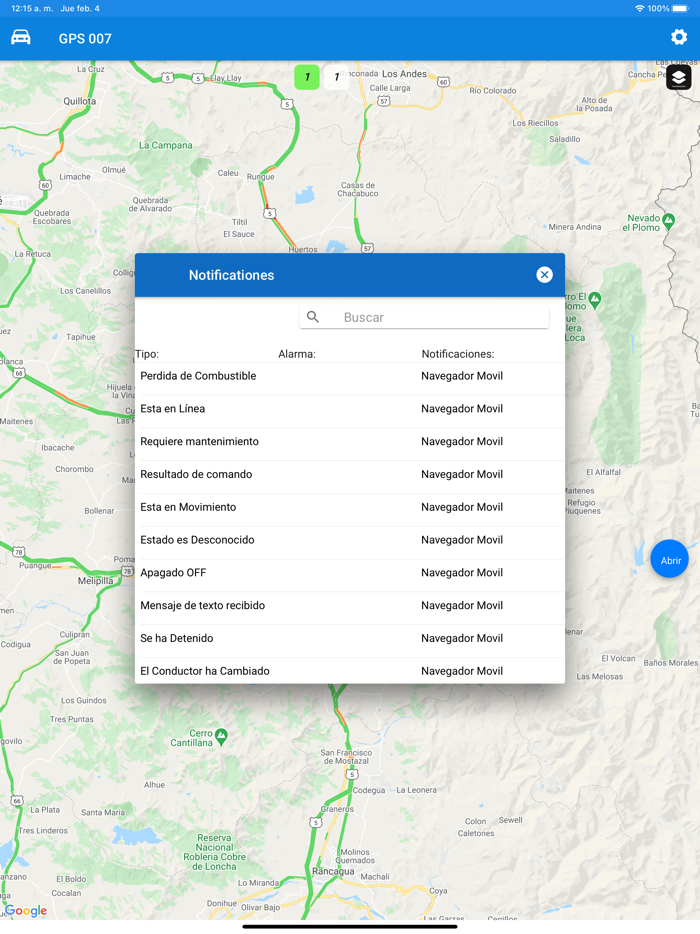Click the Cerro Cantillana map marker
This screenshot has width=700, height=934.
click(x=221, y=736)
